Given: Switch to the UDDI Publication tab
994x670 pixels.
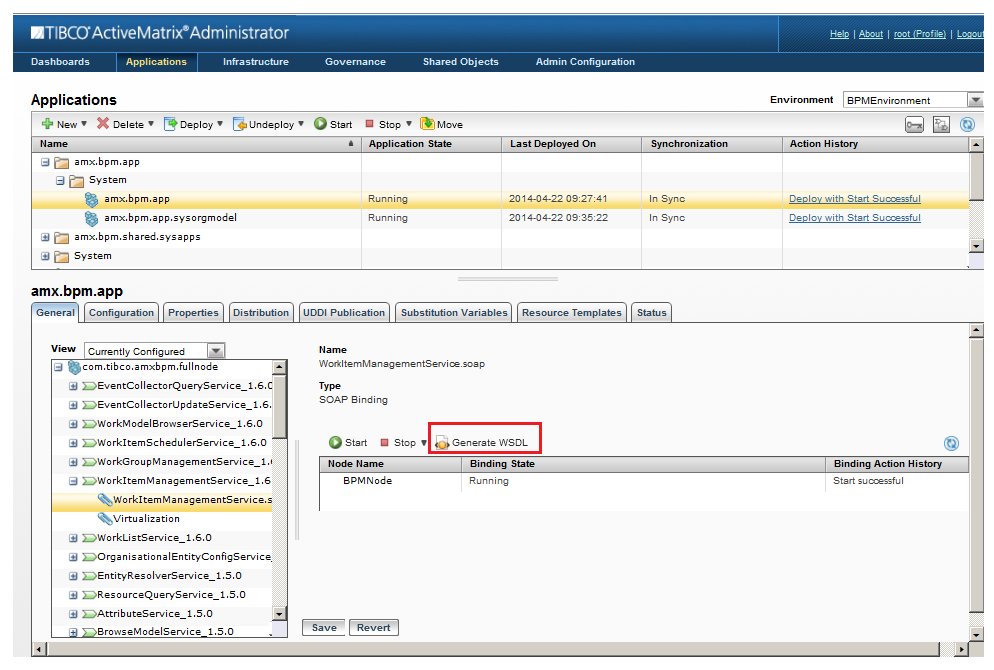Looking at the screenshot, I should (344, 312).
